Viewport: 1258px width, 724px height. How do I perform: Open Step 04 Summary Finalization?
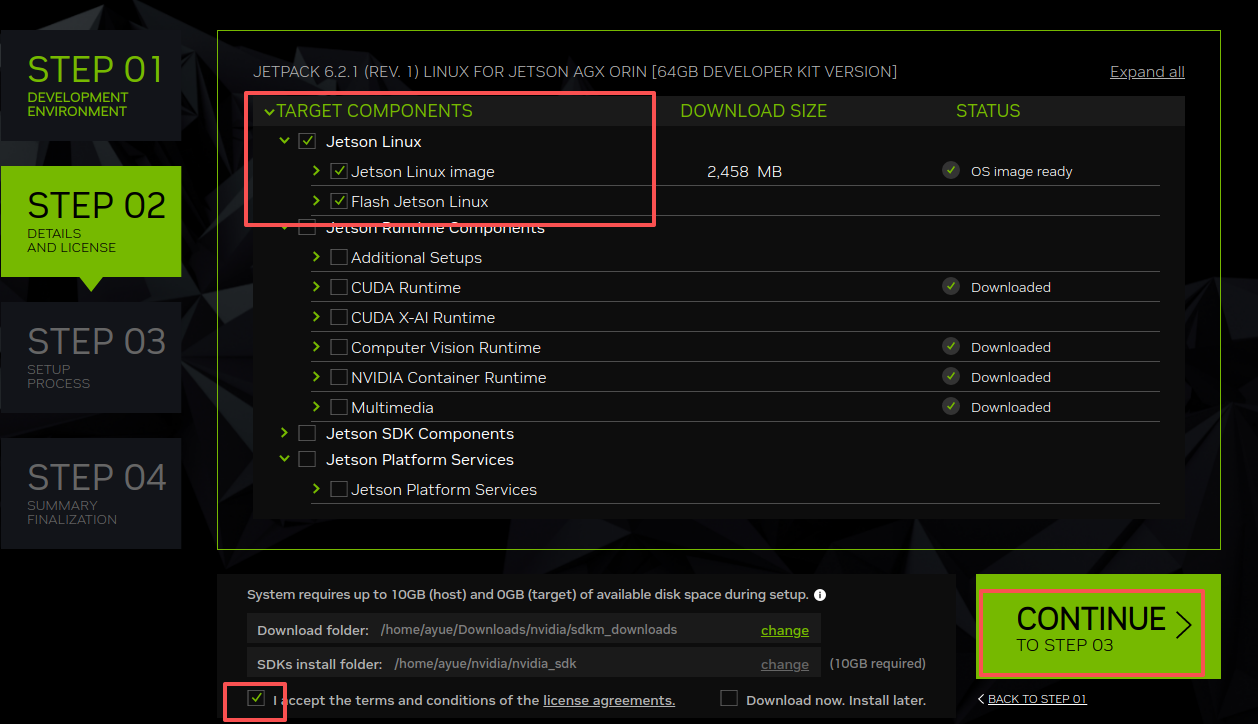click(x=91, y=493)
